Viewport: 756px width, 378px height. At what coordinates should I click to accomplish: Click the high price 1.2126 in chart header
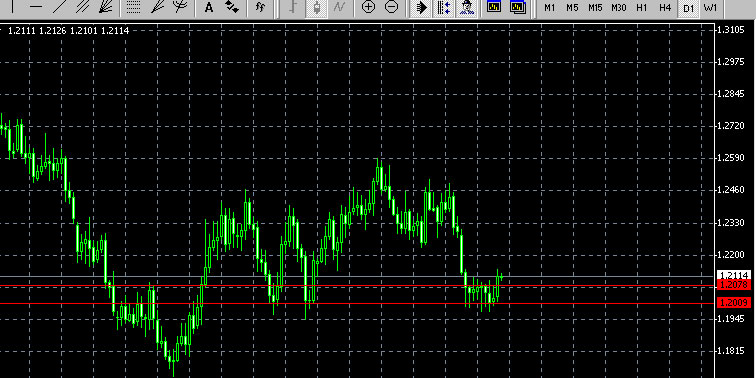coord(53,31)
